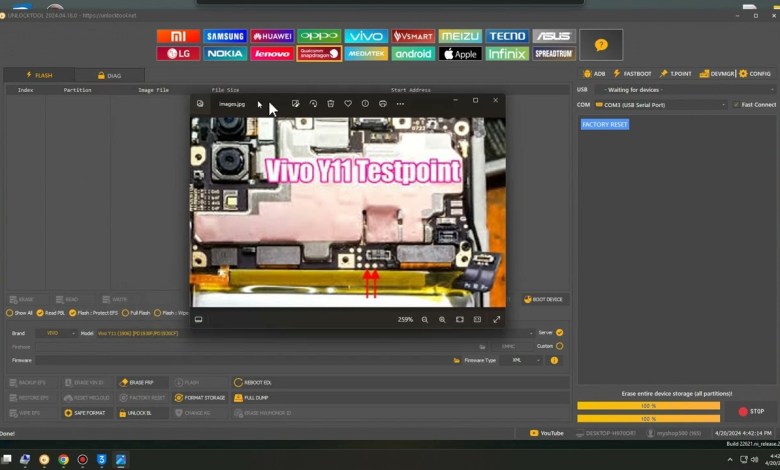Viewport: 780px width, 470px height.
Task: Click the FORMAT STORAGE button
Action: click(x=200, y=397)
